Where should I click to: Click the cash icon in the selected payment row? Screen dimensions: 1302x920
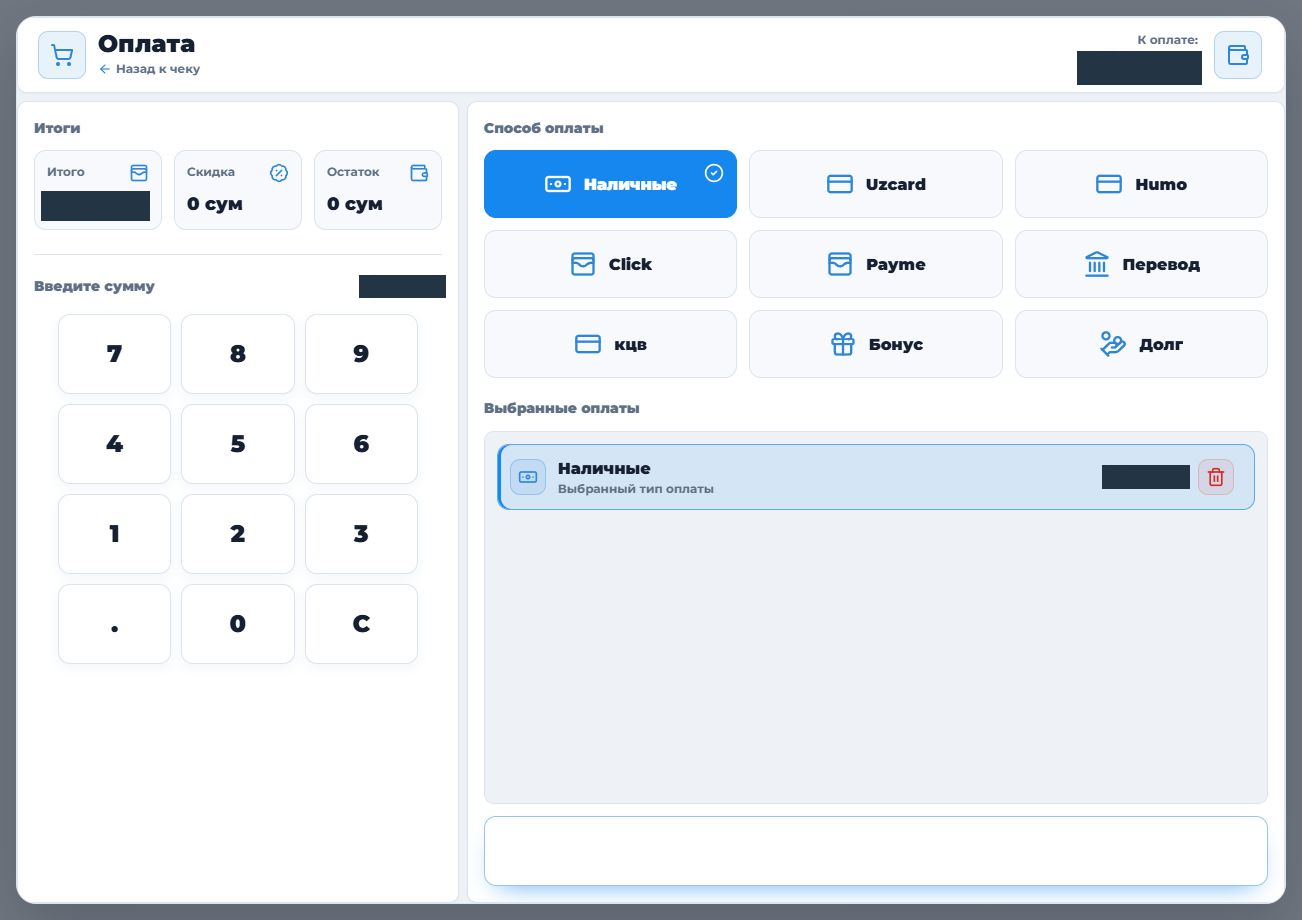click(528, 477)
